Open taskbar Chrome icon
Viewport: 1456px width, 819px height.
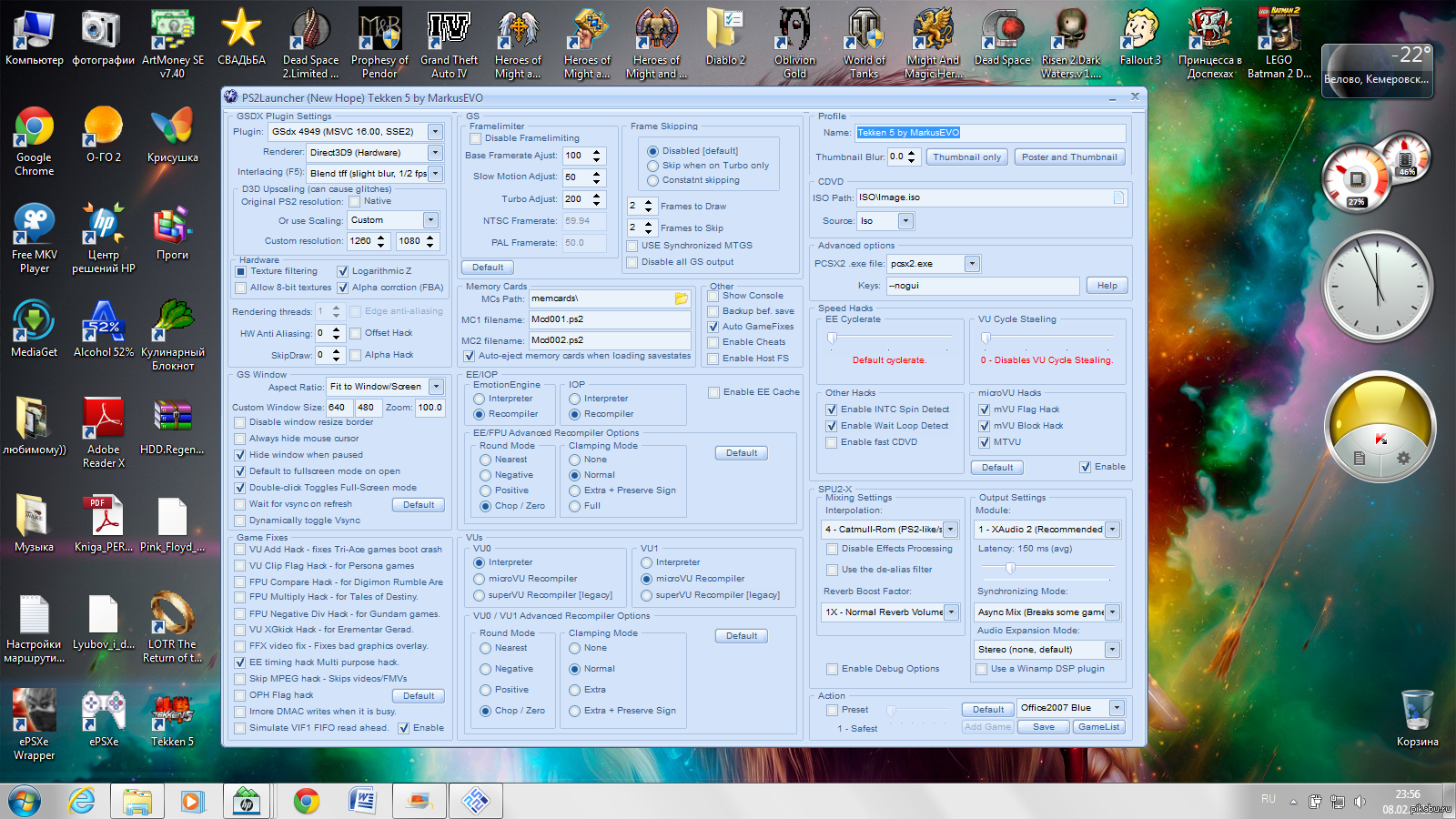[307, 801]
